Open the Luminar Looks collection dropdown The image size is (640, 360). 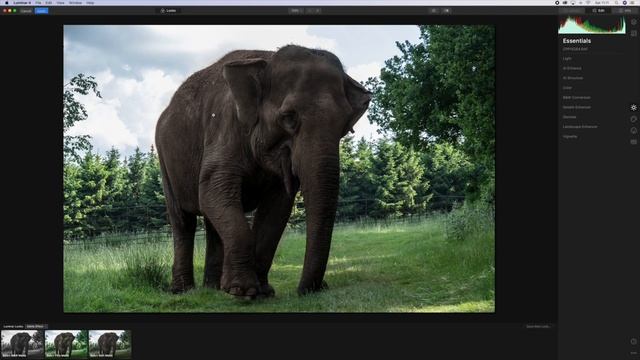36,327
